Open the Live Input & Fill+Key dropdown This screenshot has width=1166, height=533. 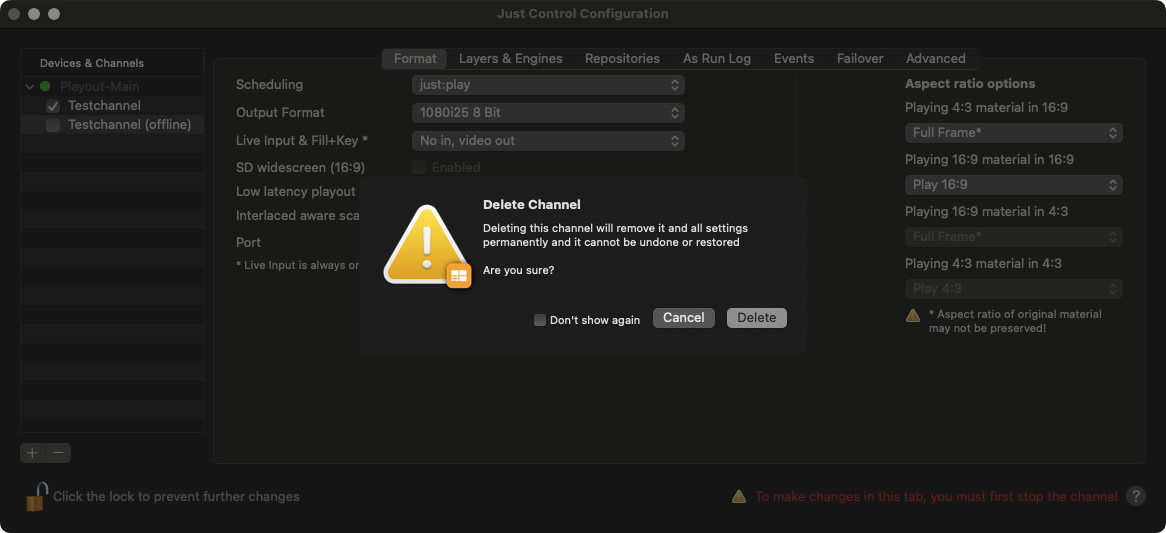click(x=548, y=140)
